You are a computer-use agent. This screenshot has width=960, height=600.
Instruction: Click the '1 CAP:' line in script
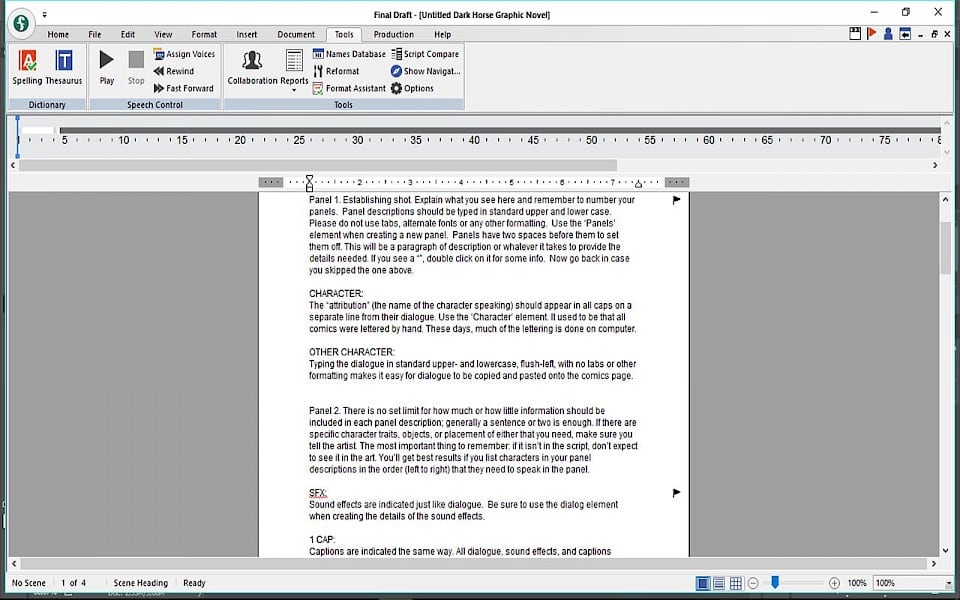(x=322, y=539)
